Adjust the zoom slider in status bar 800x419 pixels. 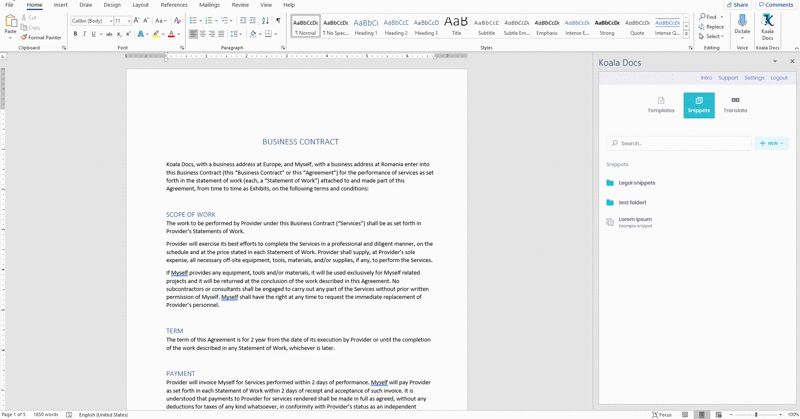coord(756,415)
